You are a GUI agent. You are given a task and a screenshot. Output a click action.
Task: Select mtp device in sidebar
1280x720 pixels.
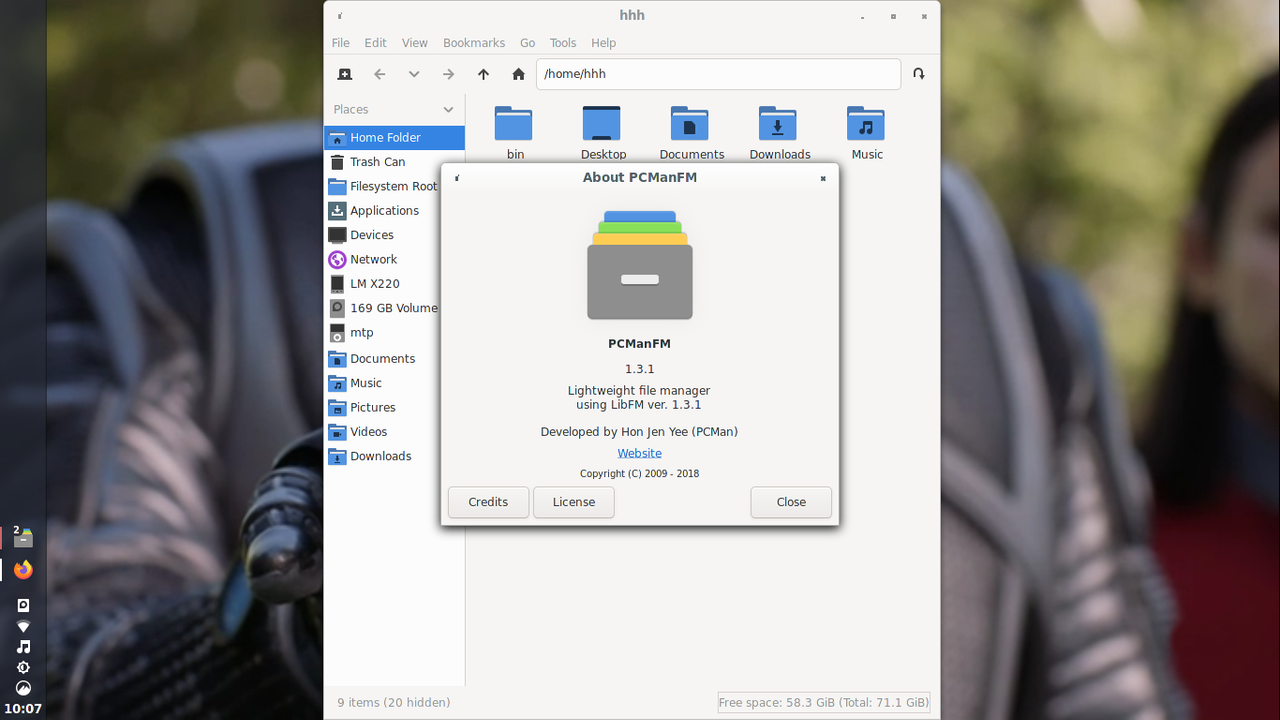pos(394,333)
